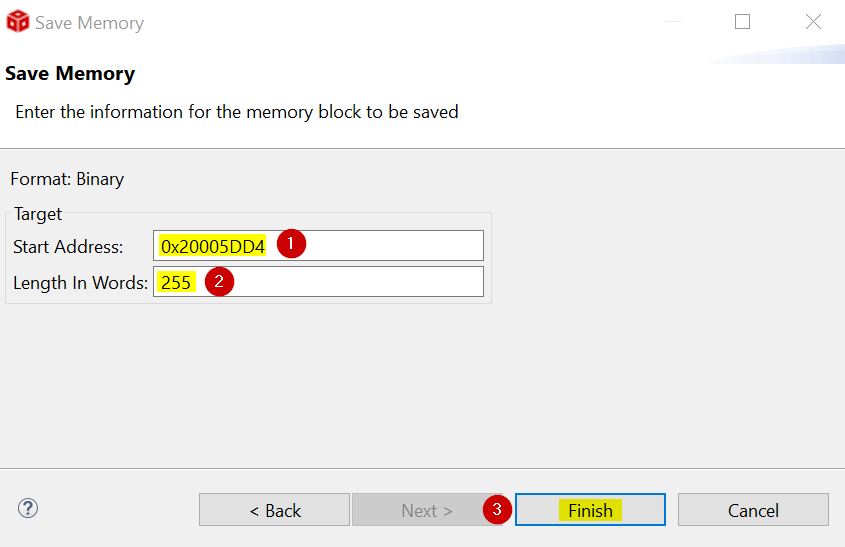This screenshot has height=547, width=845.
Task: Click the Length In Words label text
Action: tap(80, 283)
